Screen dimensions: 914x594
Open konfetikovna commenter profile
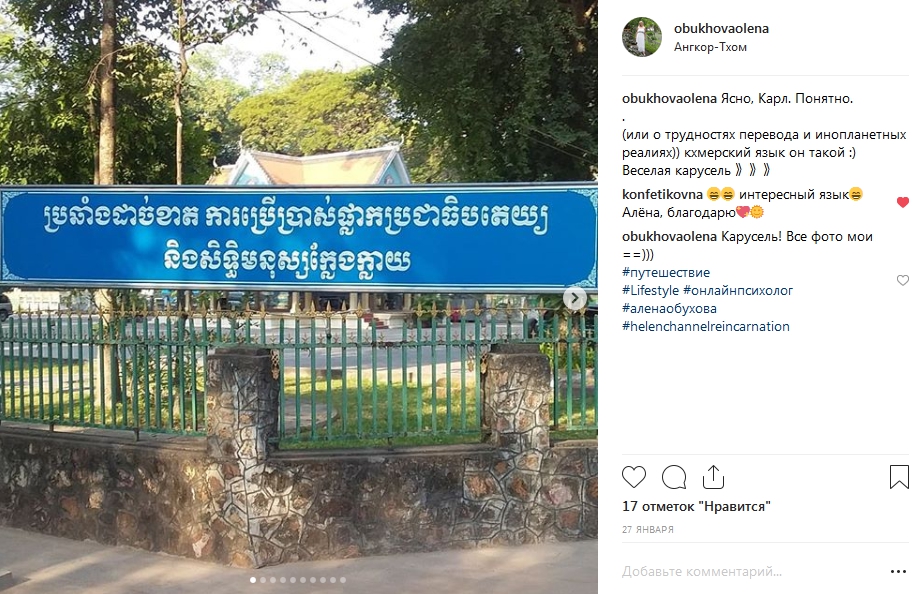tap(662, 194)
